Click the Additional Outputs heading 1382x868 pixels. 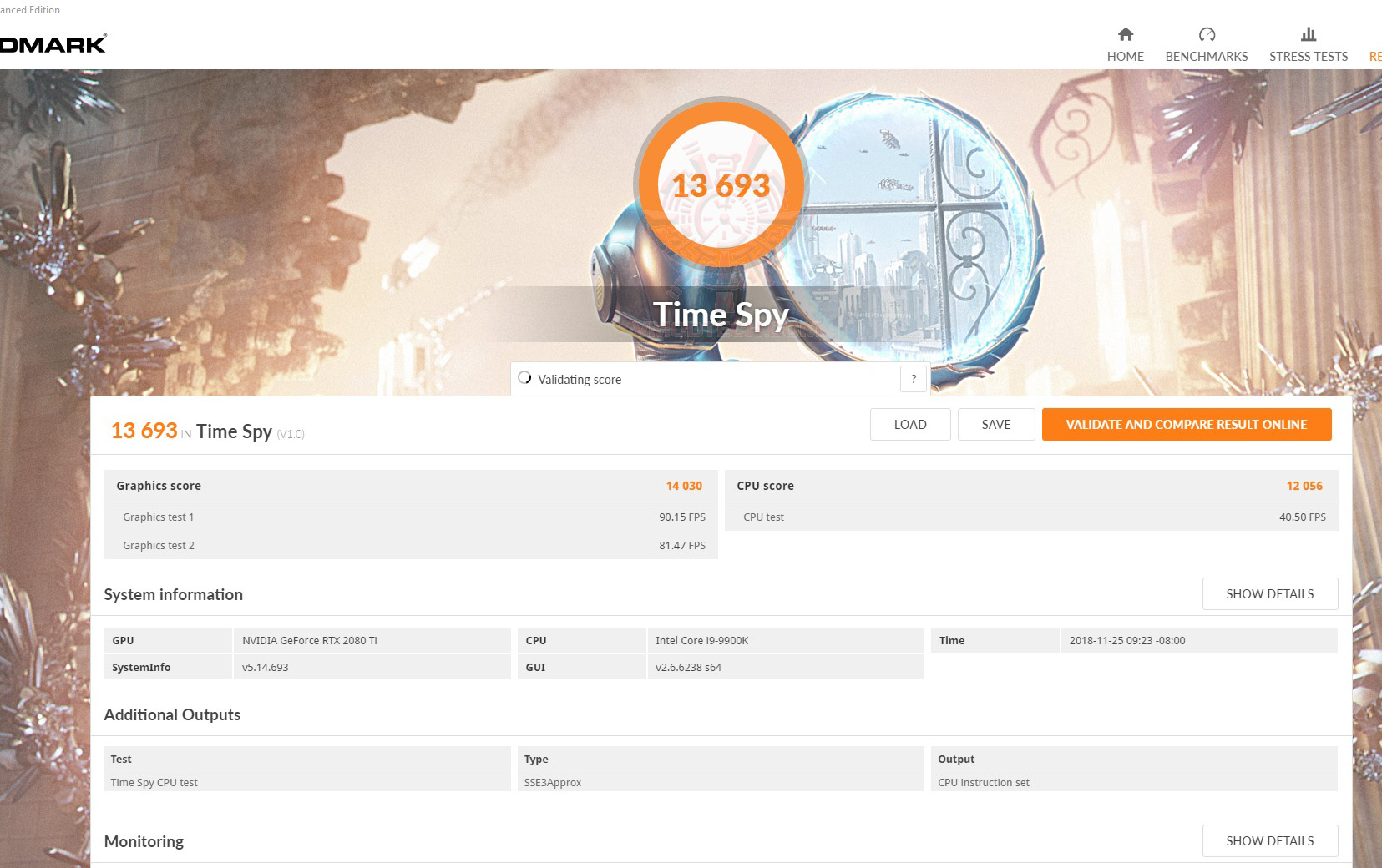[x=172, y=714]
